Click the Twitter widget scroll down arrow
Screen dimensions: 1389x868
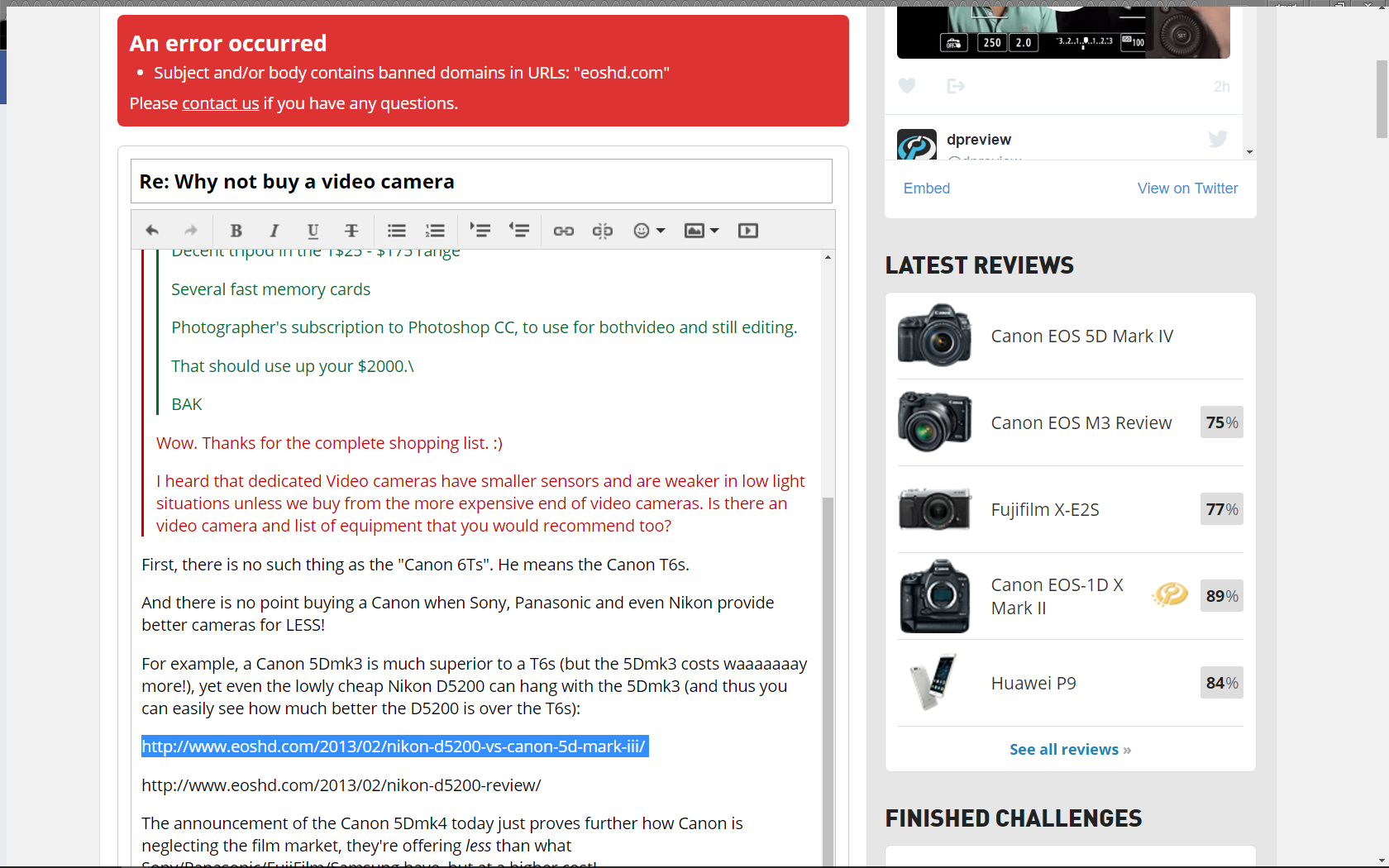click(1249, 152)
